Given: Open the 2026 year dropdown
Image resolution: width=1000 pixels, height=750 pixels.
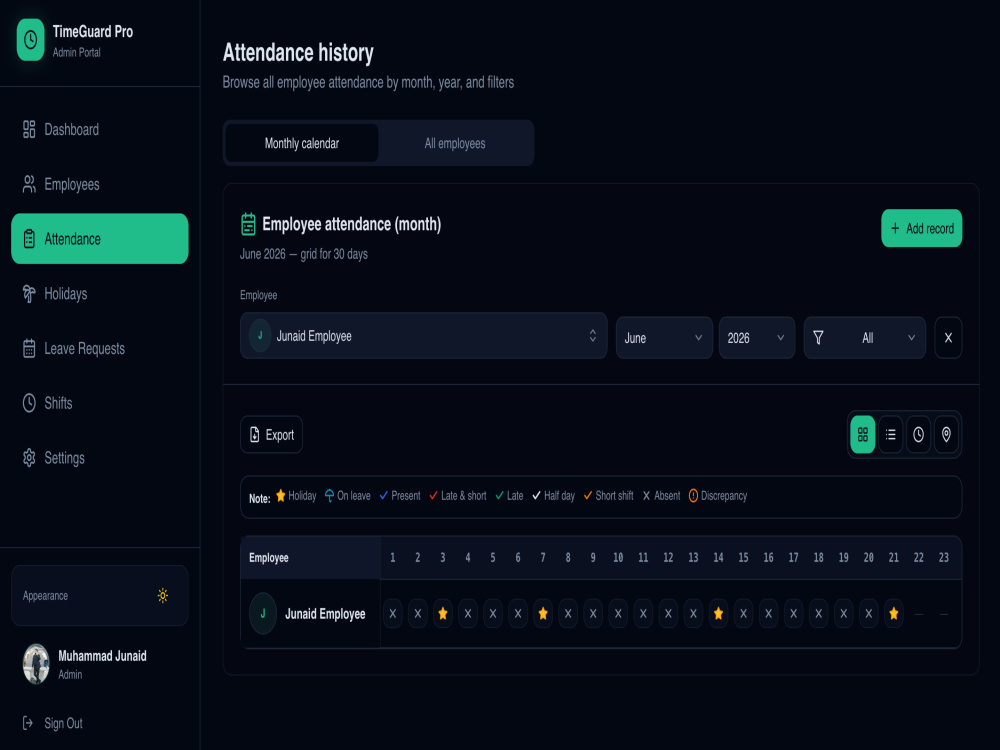Looking at the screenshot, I should click(x=756, y=337).
